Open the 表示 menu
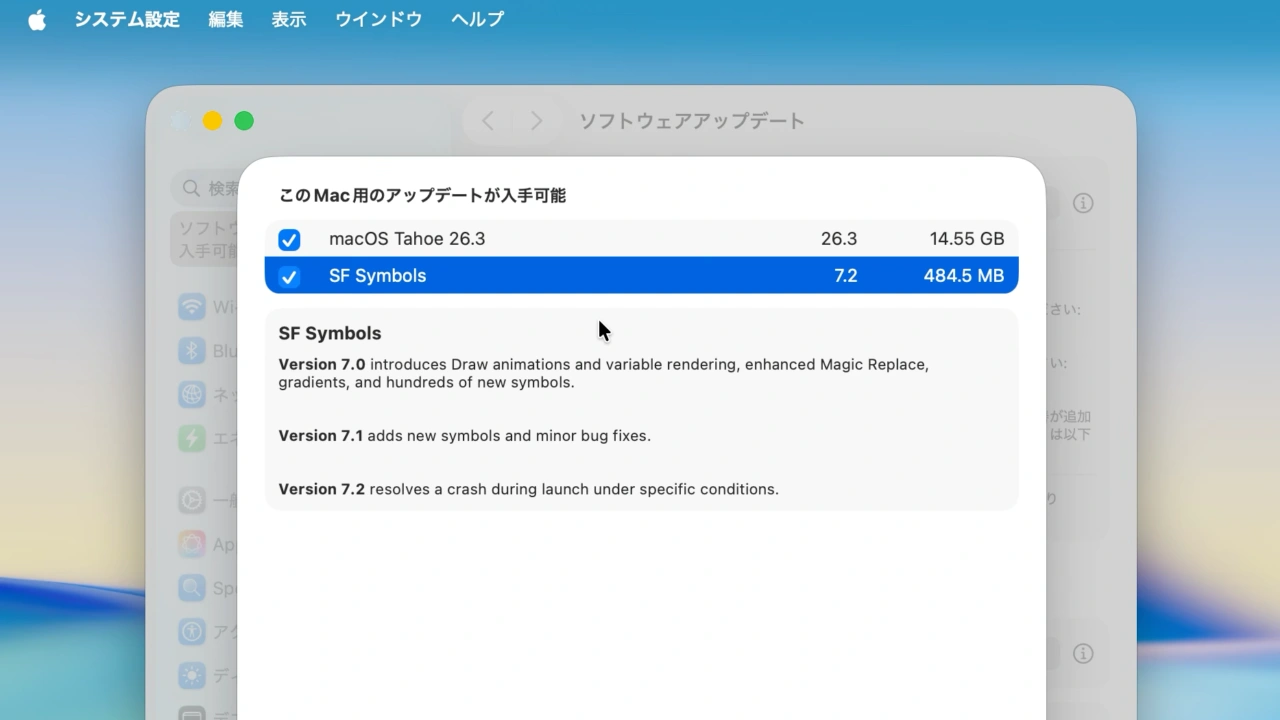This screenshot has width=1280, height=720. (x=289, y=18)
